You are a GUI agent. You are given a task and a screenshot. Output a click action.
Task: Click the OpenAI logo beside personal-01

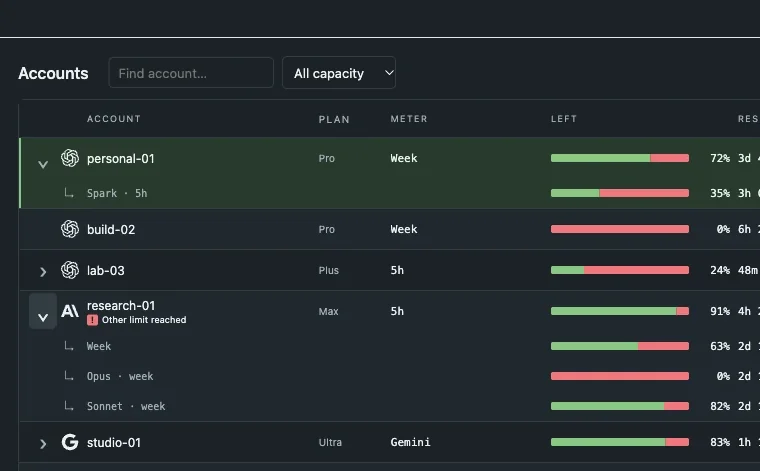pos(70,158)
